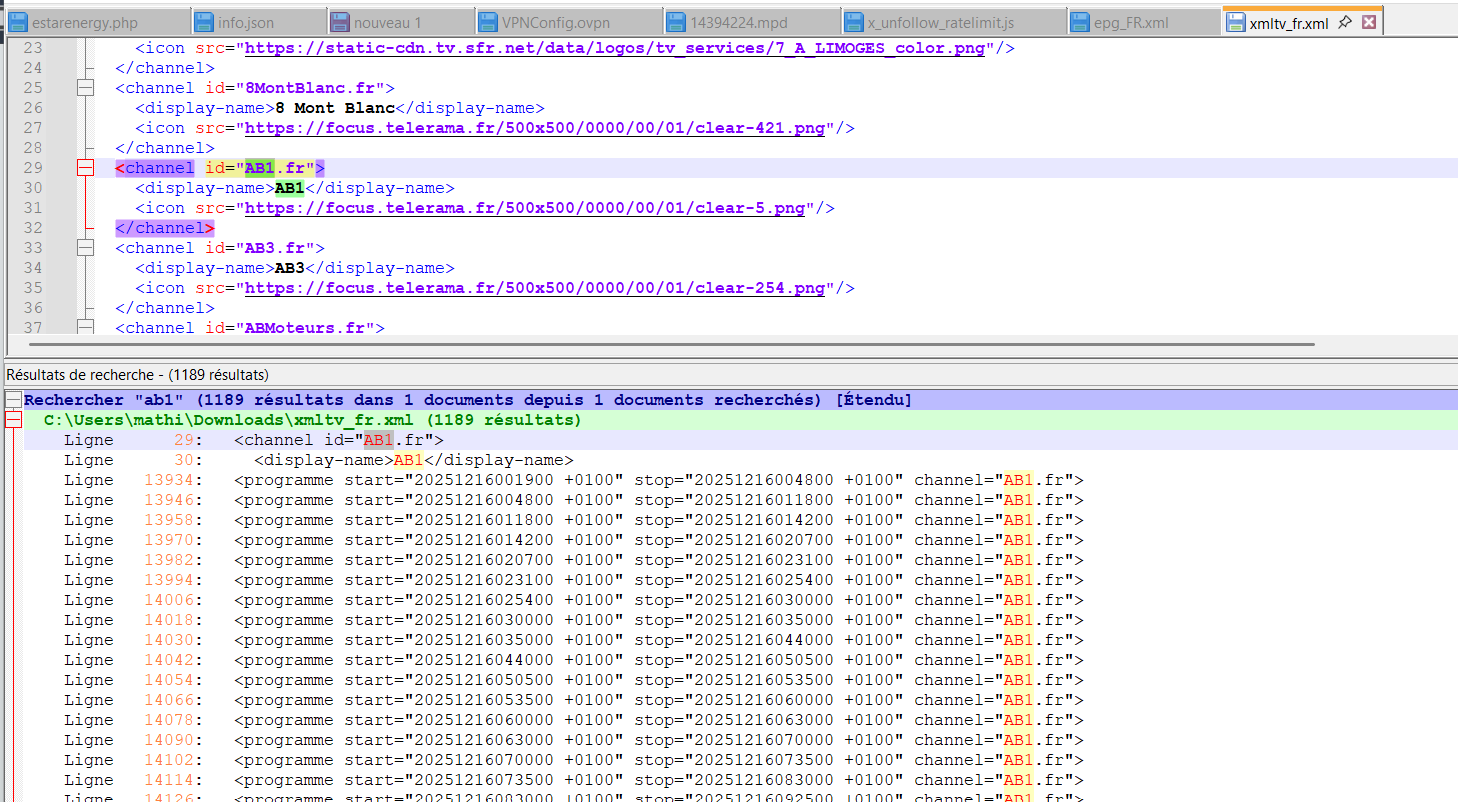Collapse the xmltv_fr.xml file results node
The image size is (1458, 802).
click(13, 420)
